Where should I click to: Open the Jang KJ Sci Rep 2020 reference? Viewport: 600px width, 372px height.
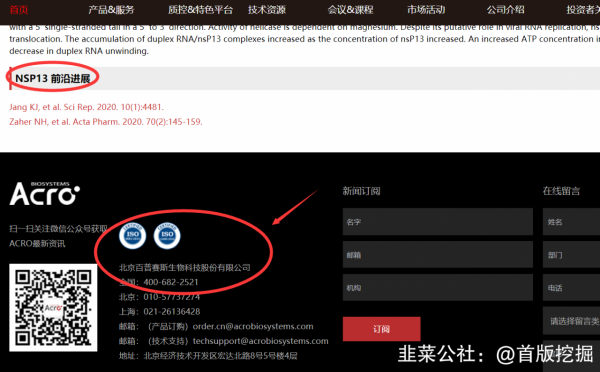coord(86,107)
